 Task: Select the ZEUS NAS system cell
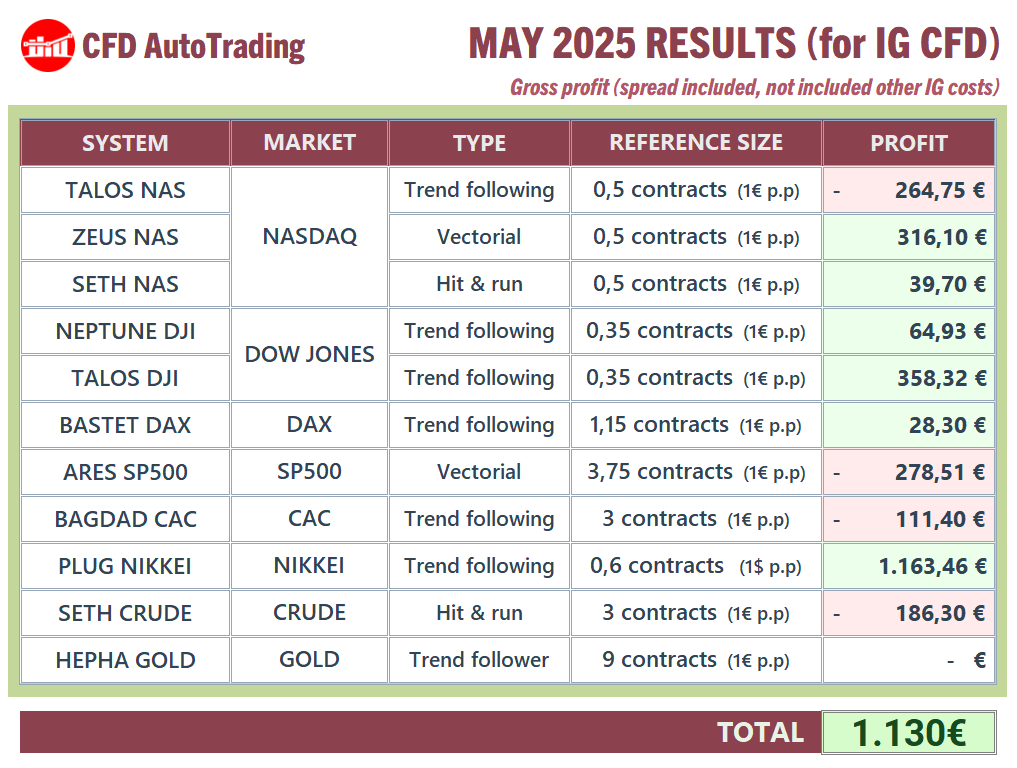[x=125, y=237]
